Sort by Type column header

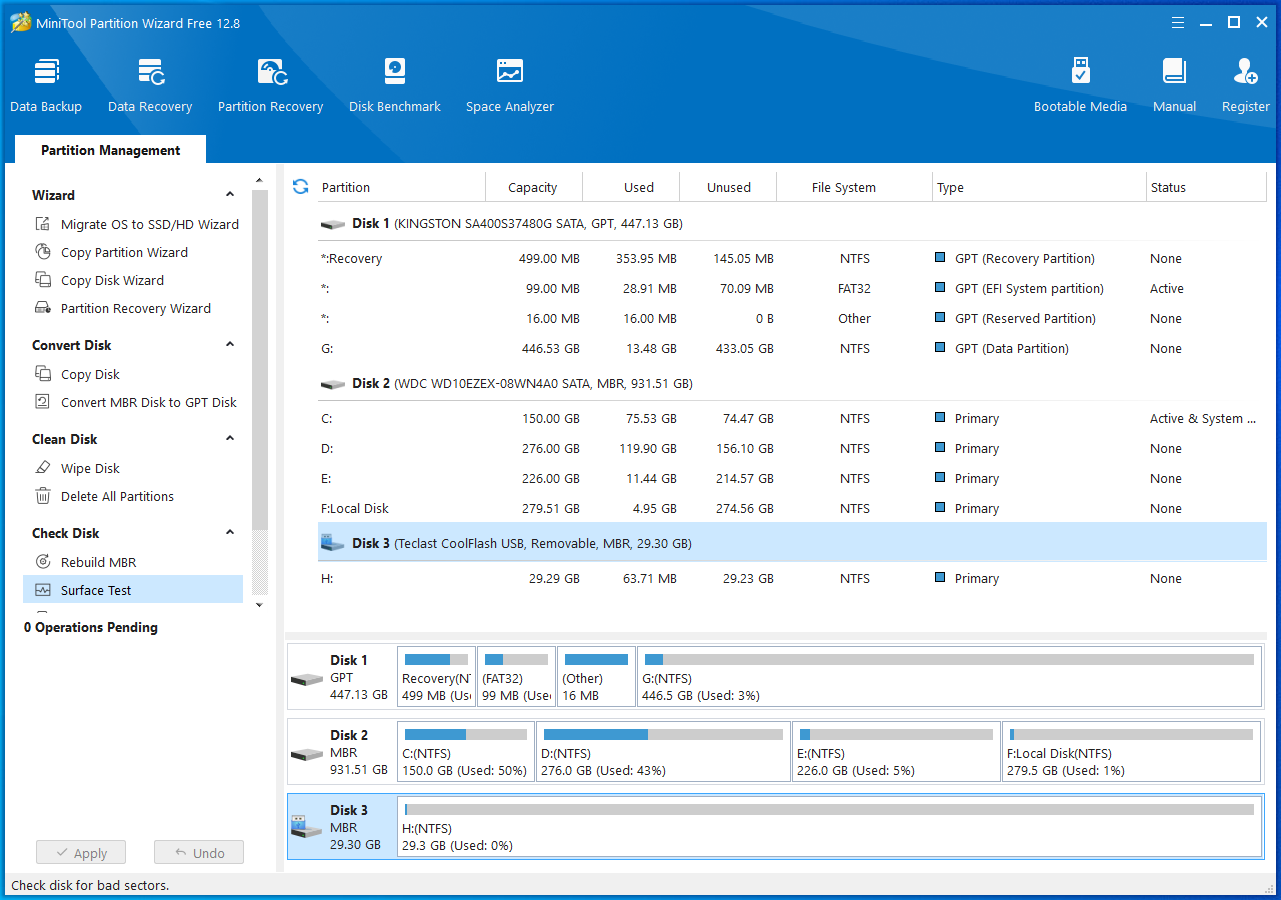[1040, 187]
